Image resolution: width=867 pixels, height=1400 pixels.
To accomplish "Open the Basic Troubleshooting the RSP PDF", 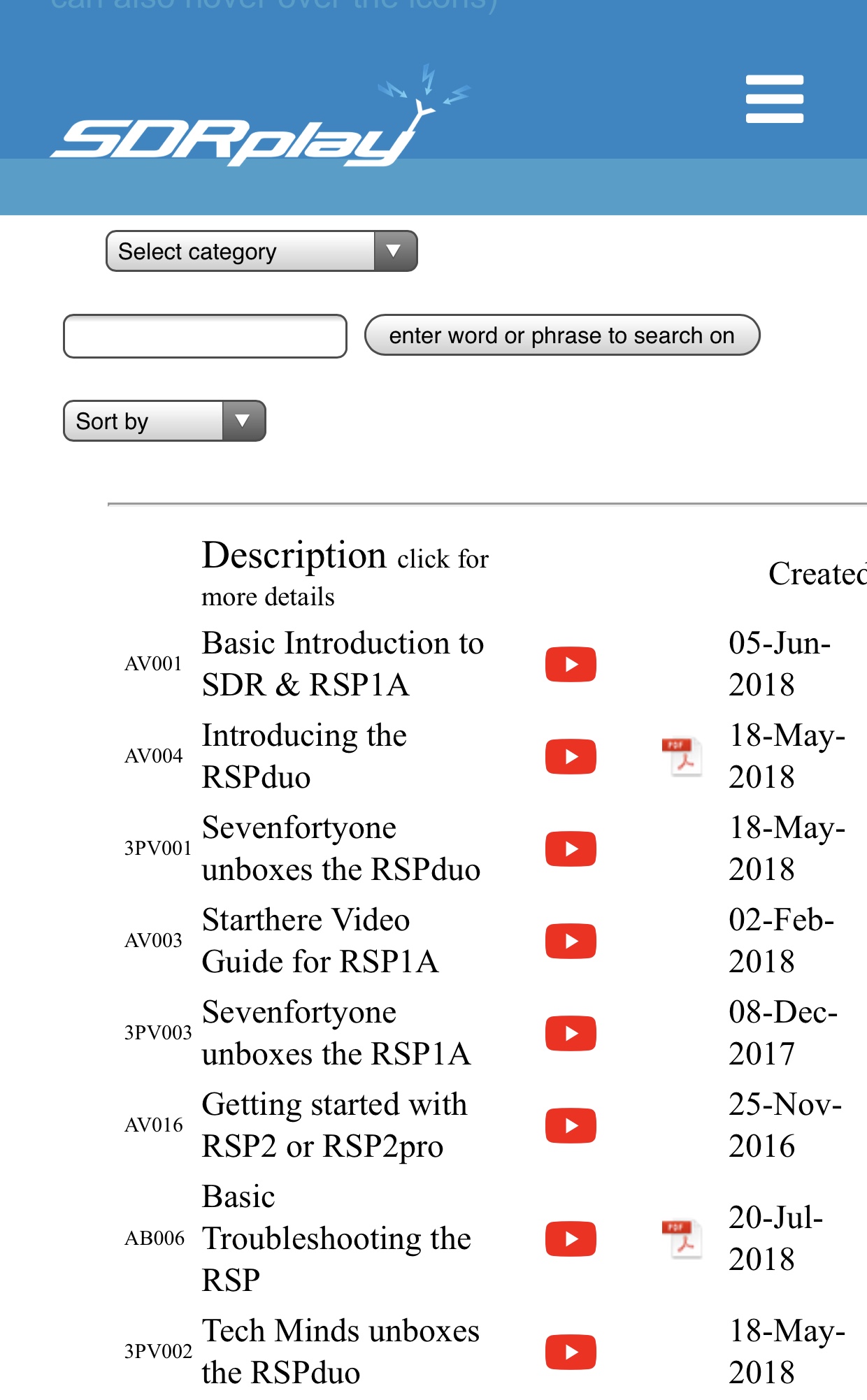I will pos(682,1239).
